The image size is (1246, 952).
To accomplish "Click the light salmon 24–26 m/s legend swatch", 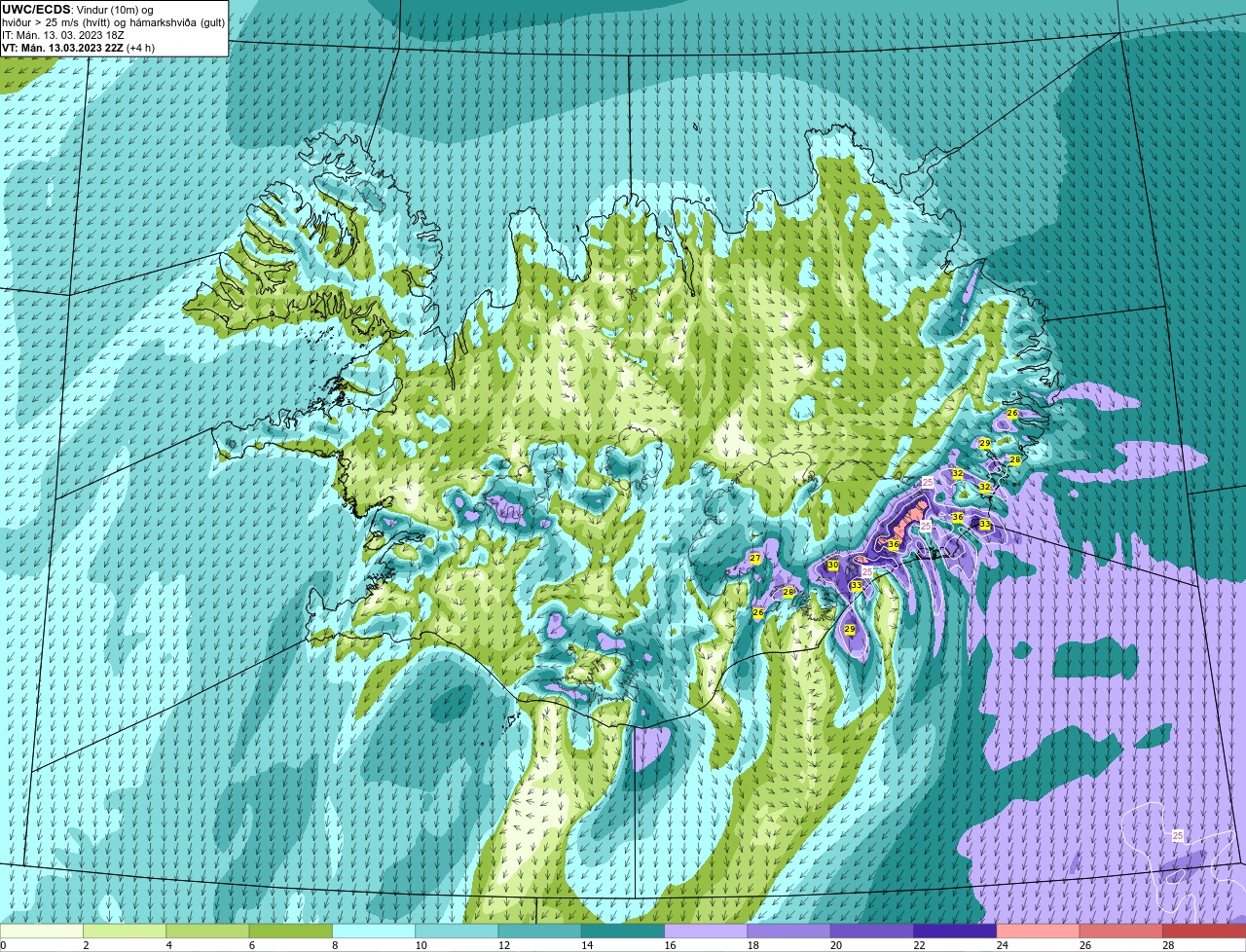I will 1037,931.
